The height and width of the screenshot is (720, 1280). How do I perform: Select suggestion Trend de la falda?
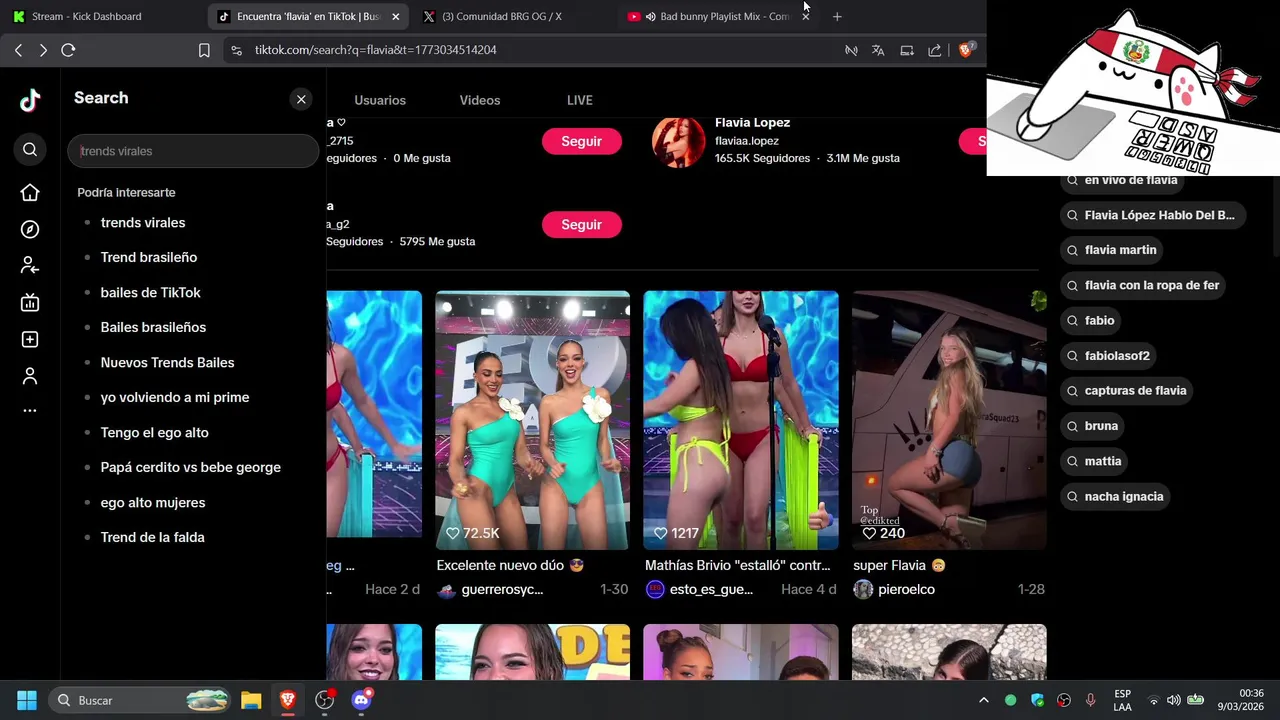tap(152, 538)
